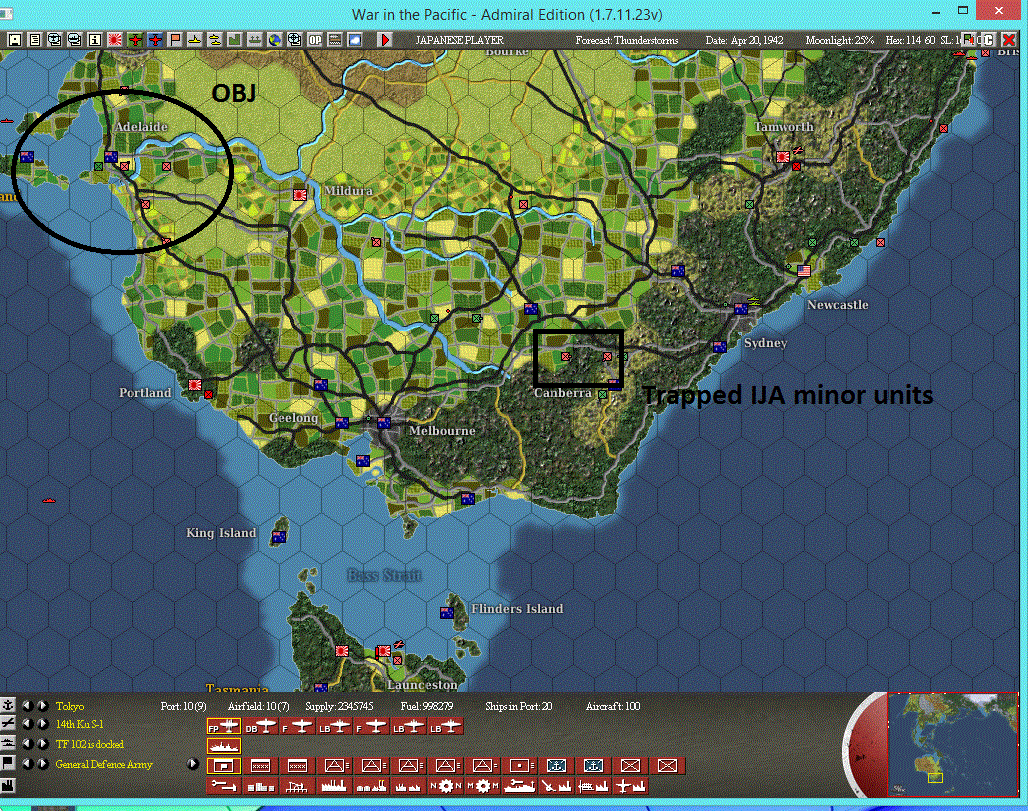Screen dimensions: 1028x811
Task: Click the single yellow ship toolbar icon
Action: pos(195,40)
